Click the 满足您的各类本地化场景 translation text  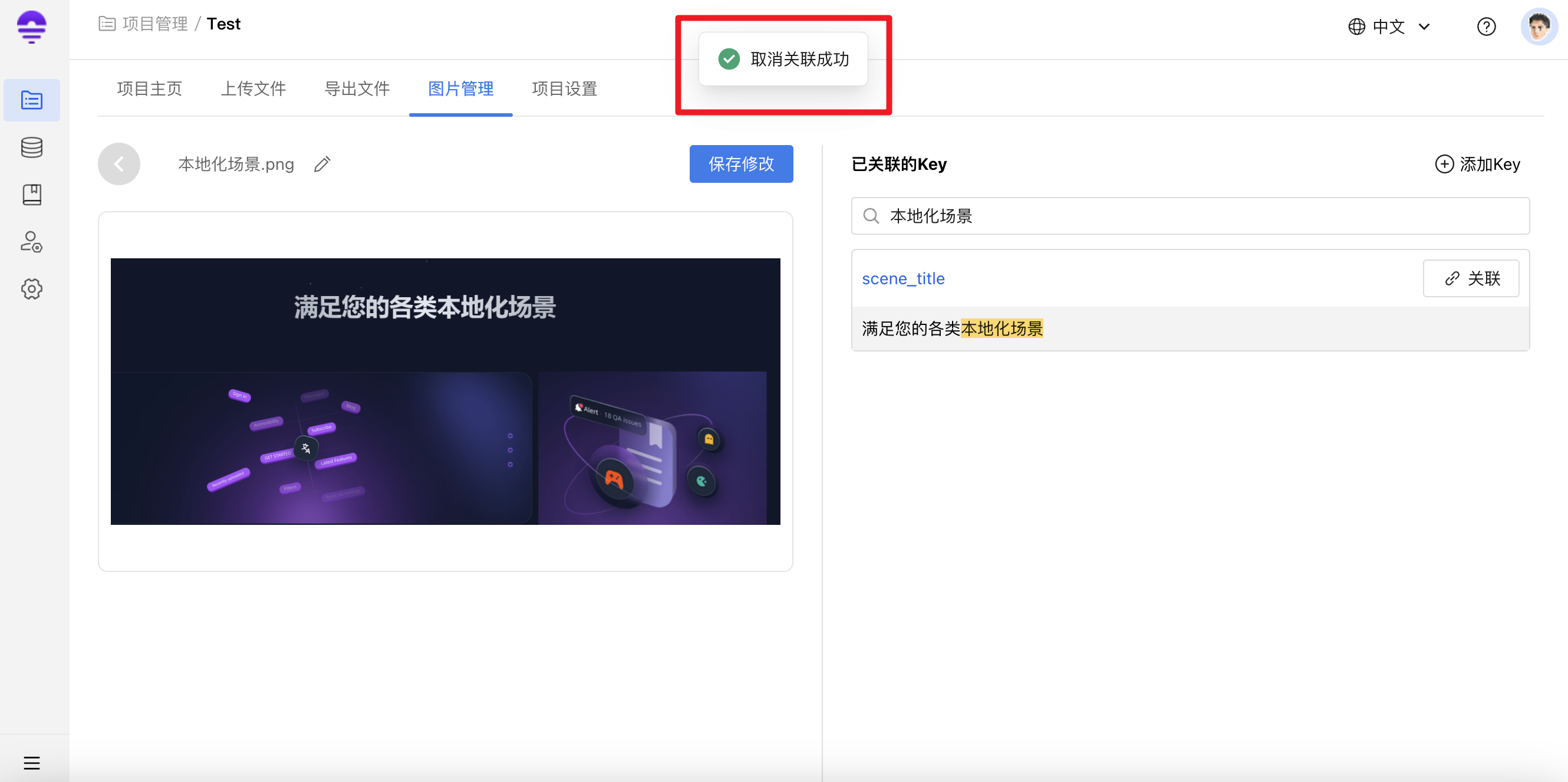952,329
